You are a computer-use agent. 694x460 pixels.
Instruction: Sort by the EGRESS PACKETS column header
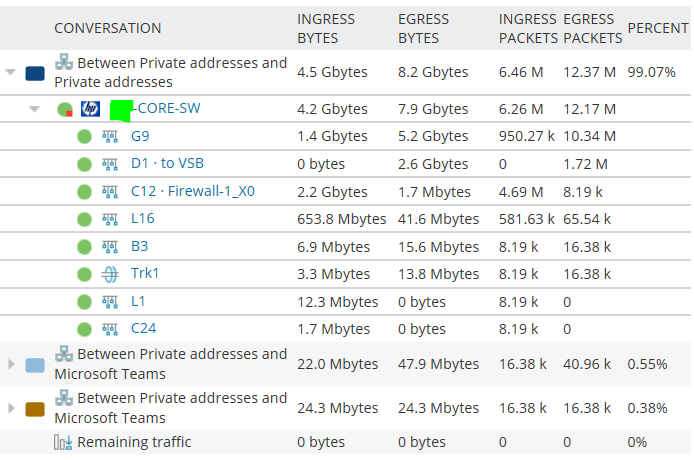point(593,29)
